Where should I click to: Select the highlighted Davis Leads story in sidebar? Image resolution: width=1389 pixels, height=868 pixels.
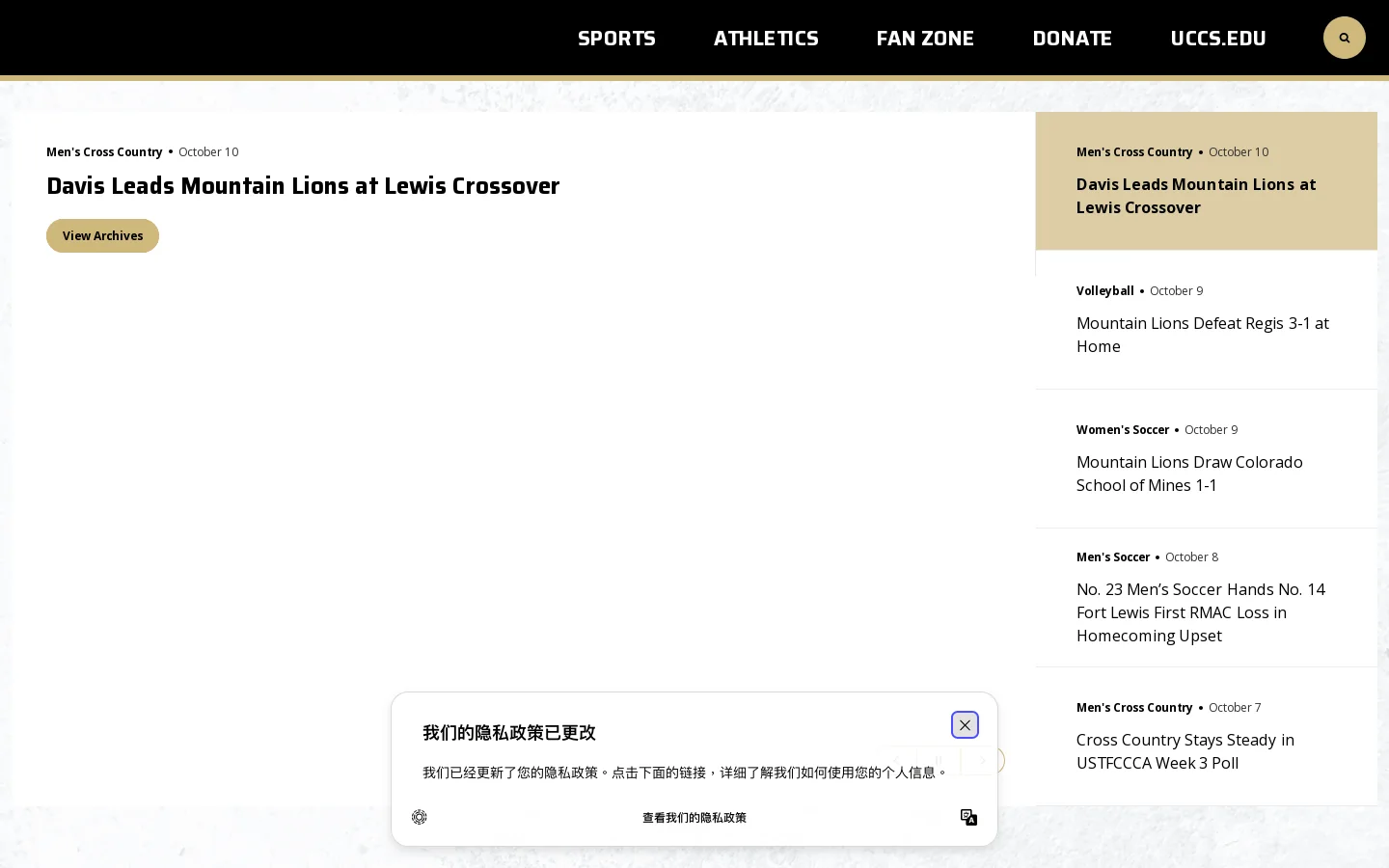coord(1206,180)
